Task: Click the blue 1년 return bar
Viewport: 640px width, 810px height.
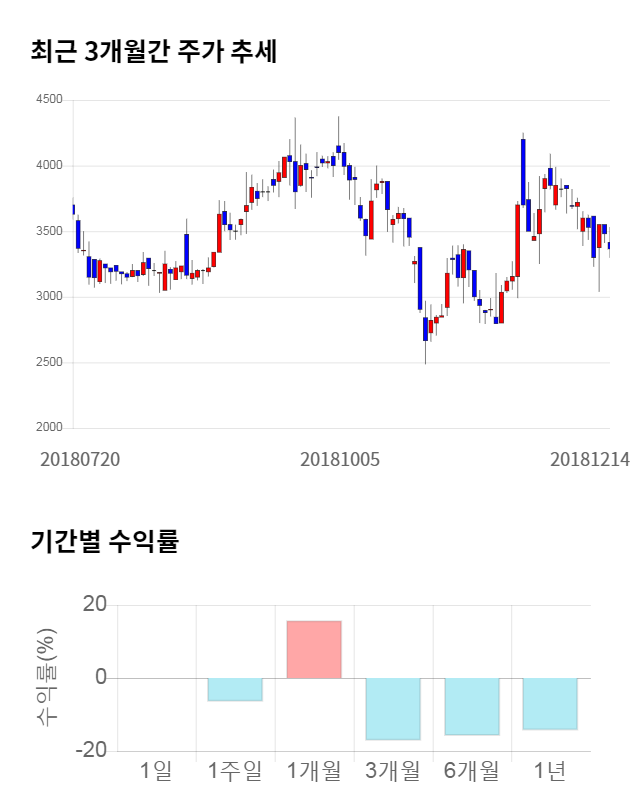Action: coord(550,703)
